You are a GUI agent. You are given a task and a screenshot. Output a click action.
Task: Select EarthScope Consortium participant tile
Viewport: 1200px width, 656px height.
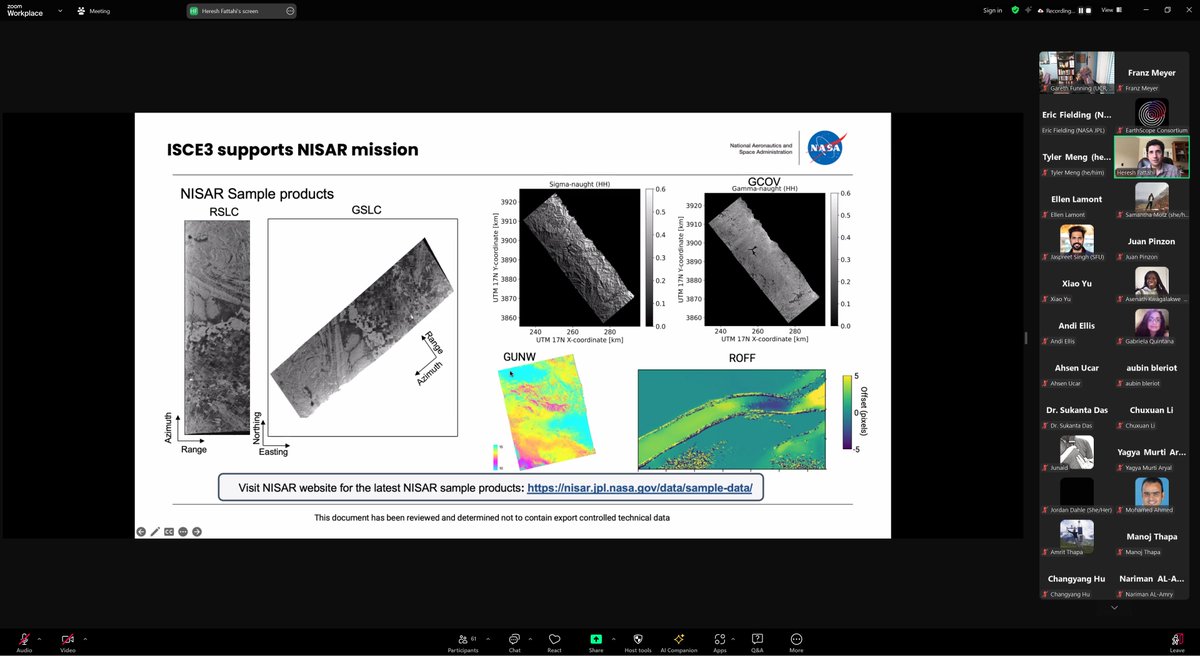pos(1151,115)
